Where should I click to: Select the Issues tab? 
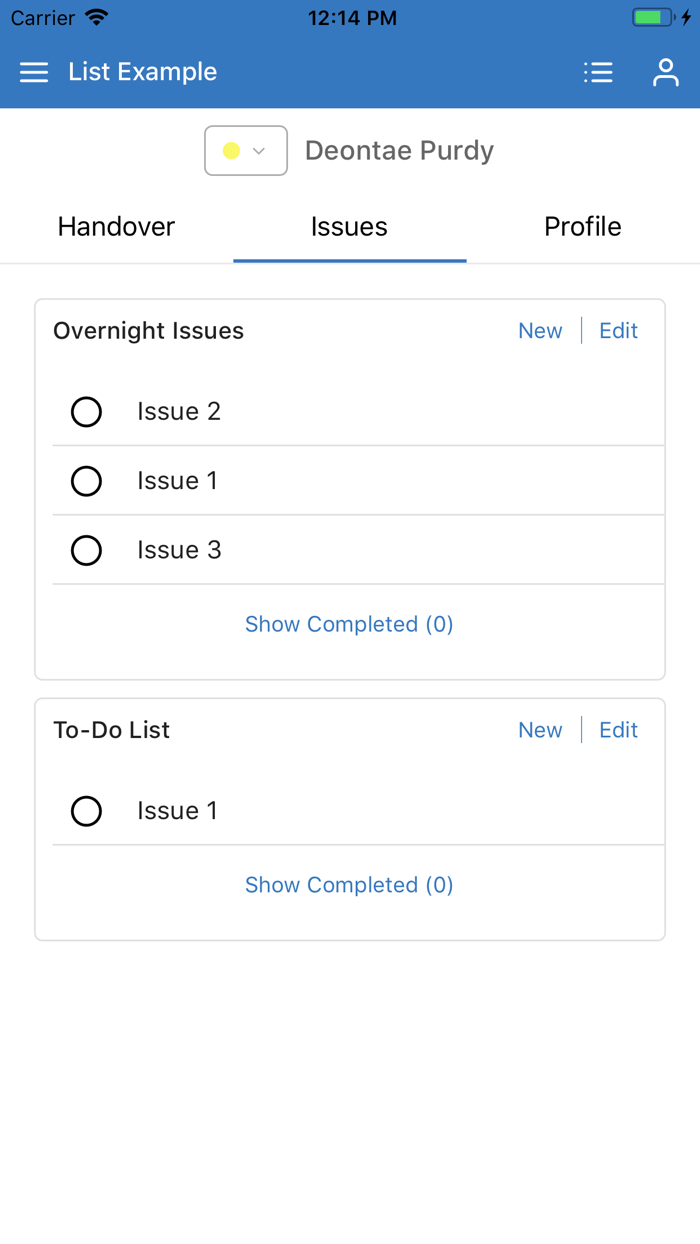[349, 227]
